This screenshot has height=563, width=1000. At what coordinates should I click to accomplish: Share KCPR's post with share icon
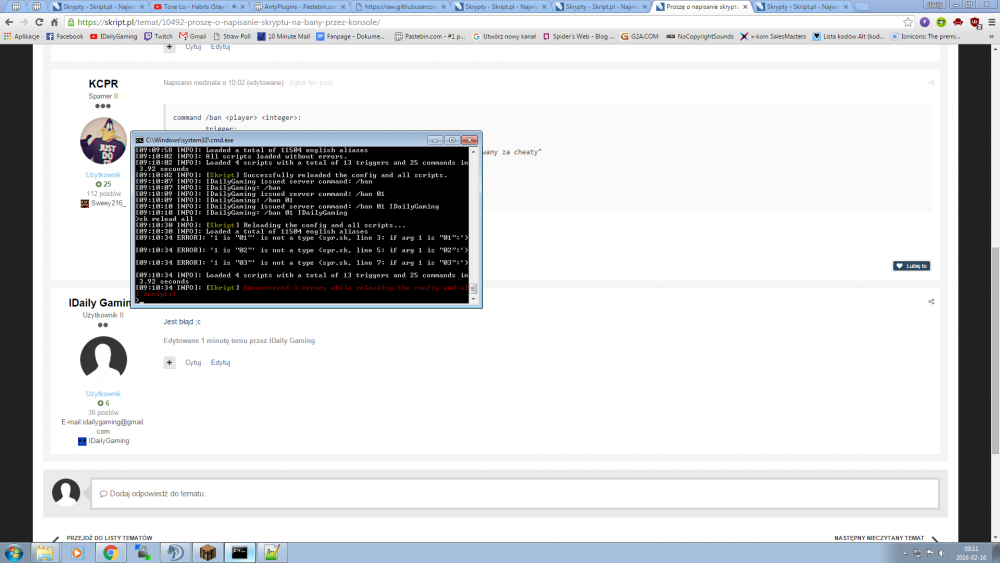point(931,82)
